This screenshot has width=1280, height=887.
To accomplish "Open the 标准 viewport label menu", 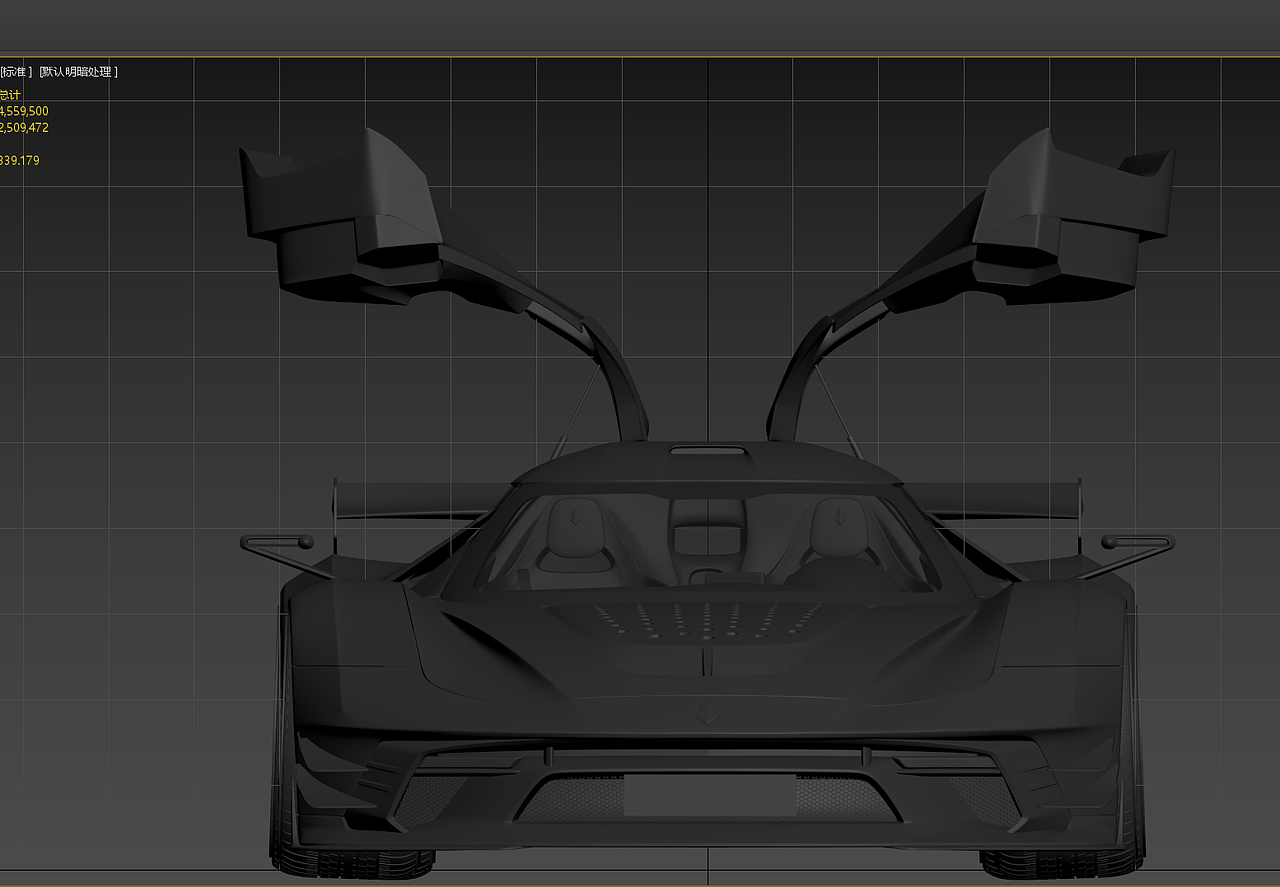I will (15, 72).
